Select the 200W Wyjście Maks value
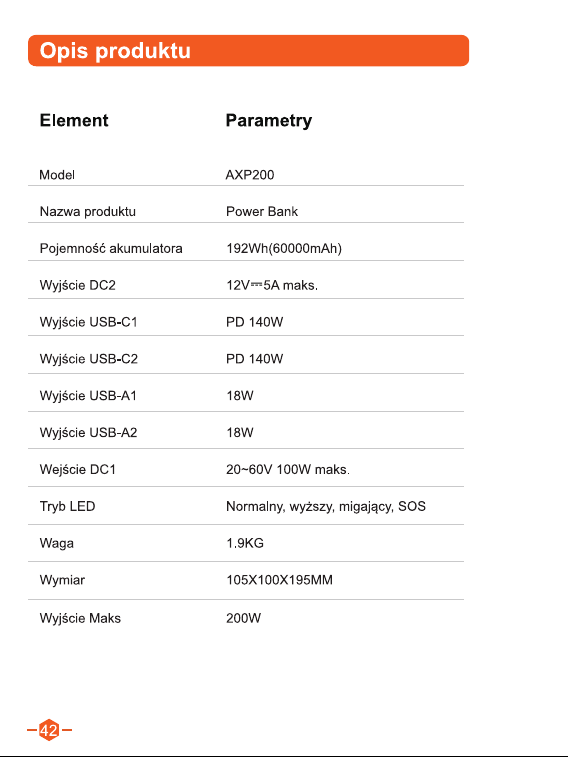 coord(244,618)
